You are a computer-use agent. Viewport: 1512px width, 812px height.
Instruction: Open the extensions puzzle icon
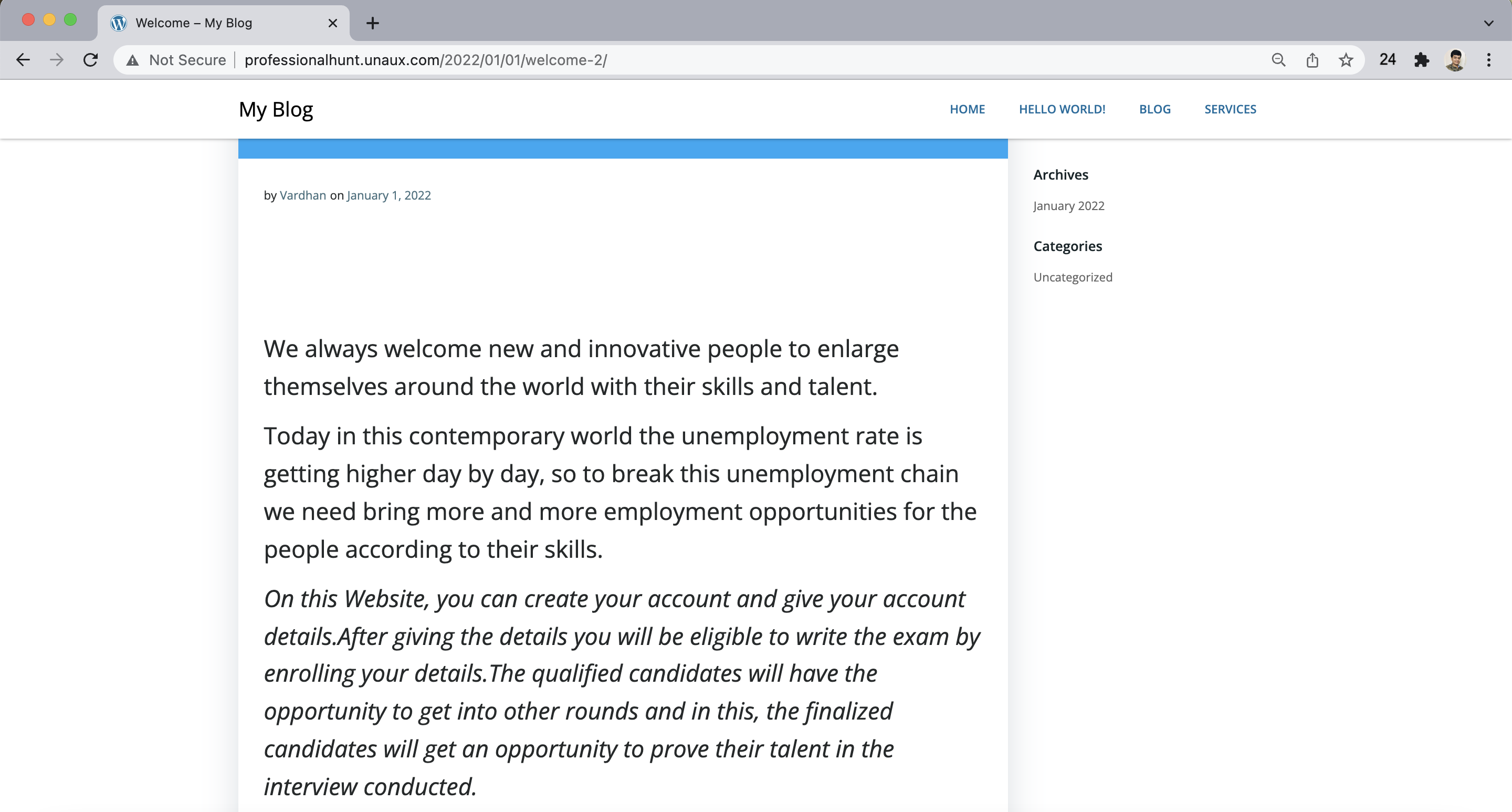(x=1421, y=60)
